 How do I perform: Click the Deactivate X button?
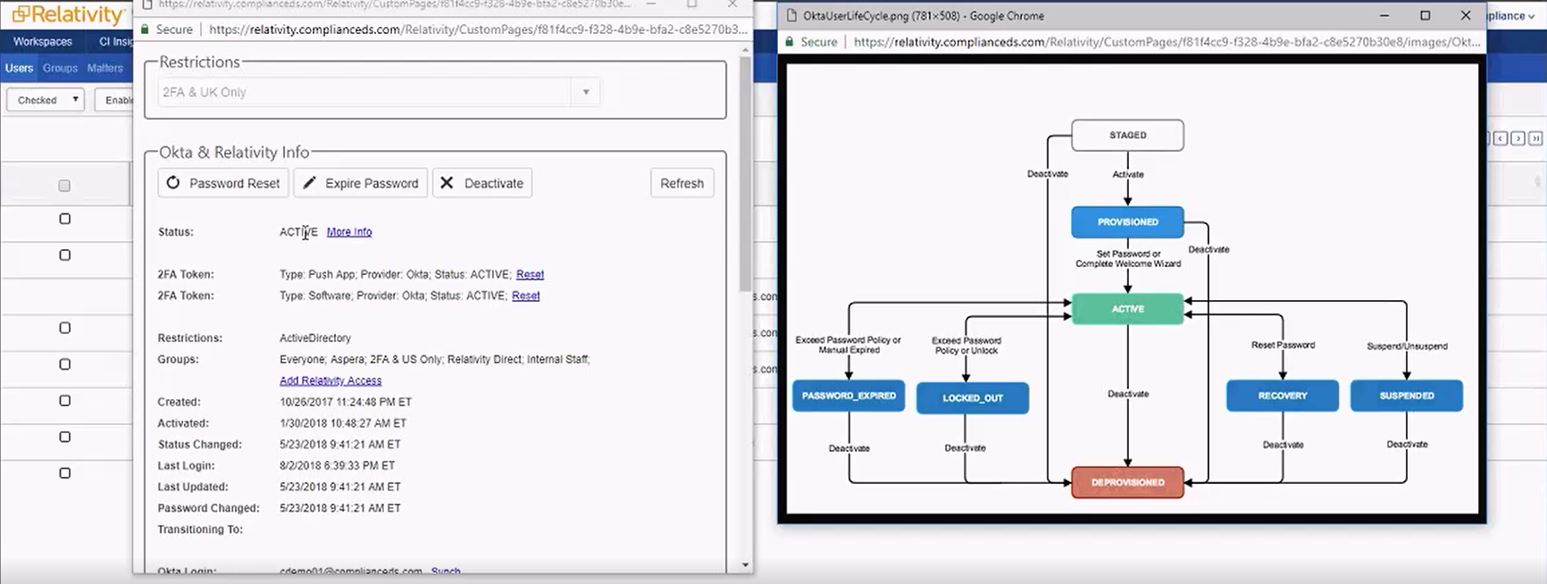482,183
